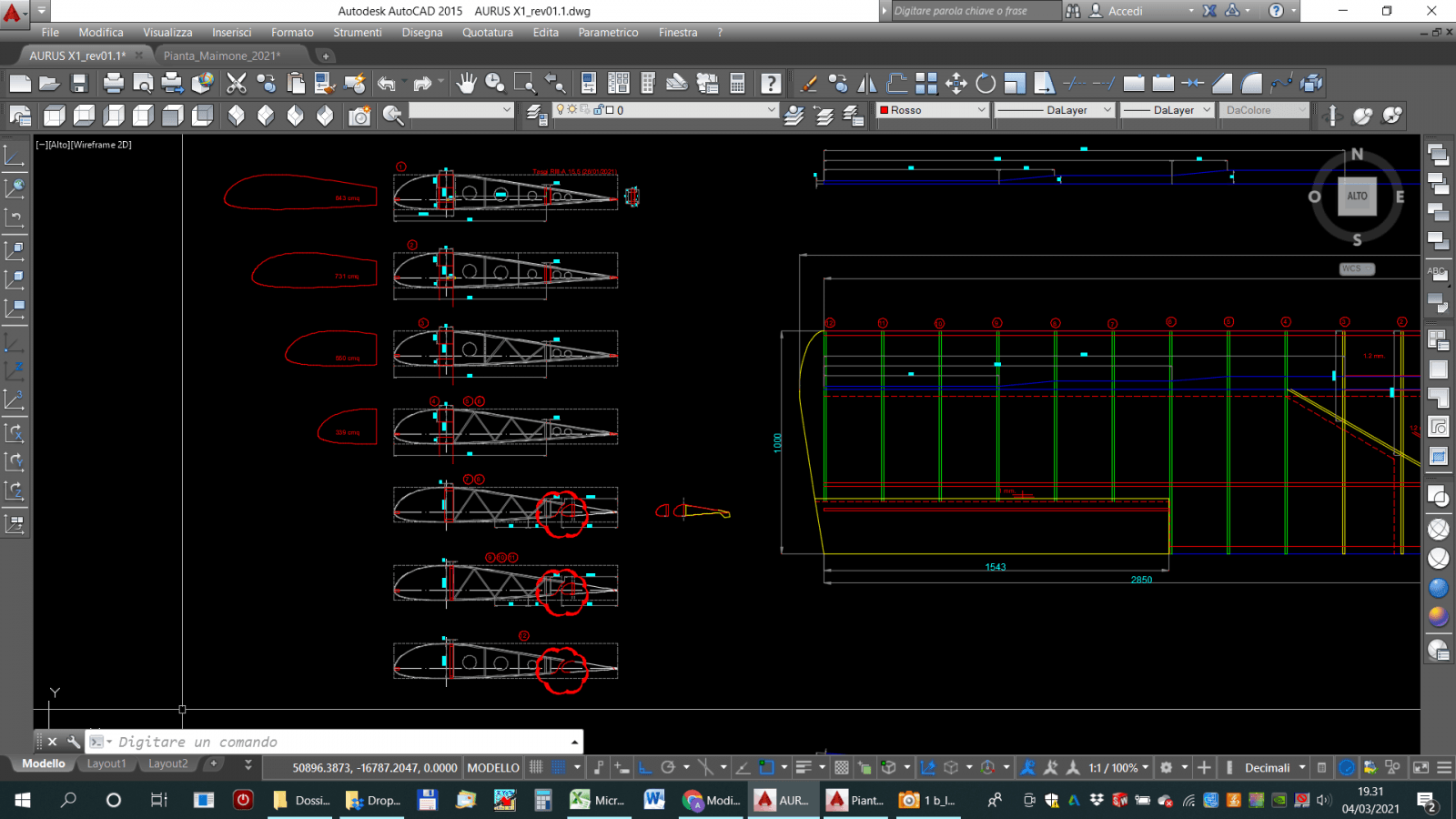Select the Pan hand tool
This screenshot has height=819, width=1456.
[x=466, y=84]
